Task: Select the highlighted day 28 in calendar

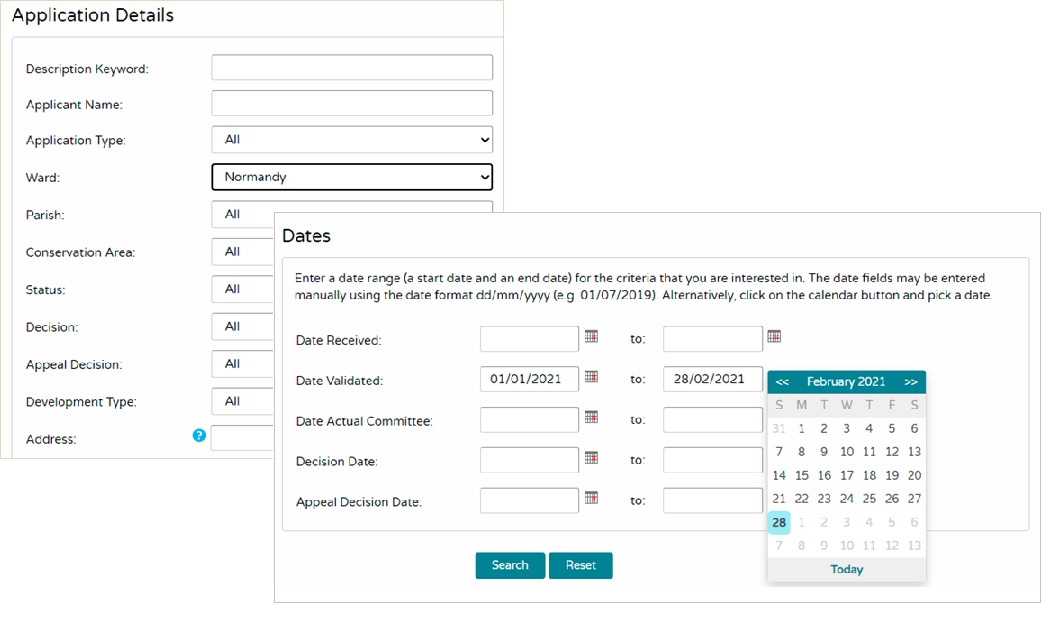Action: [x=779, y=523]
